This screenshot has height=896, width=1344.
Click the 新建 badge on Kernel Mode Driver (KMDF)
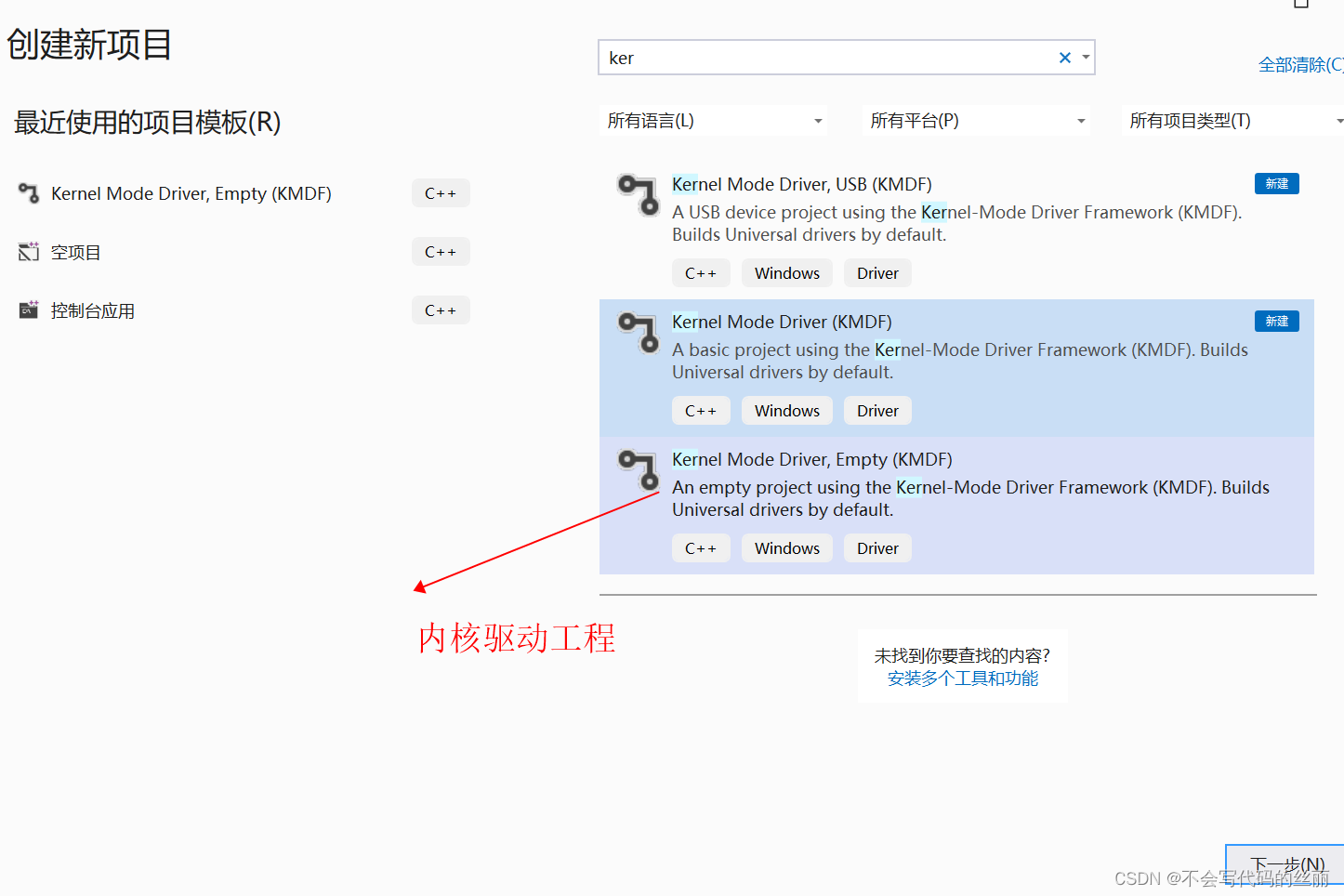[1277, 322]
